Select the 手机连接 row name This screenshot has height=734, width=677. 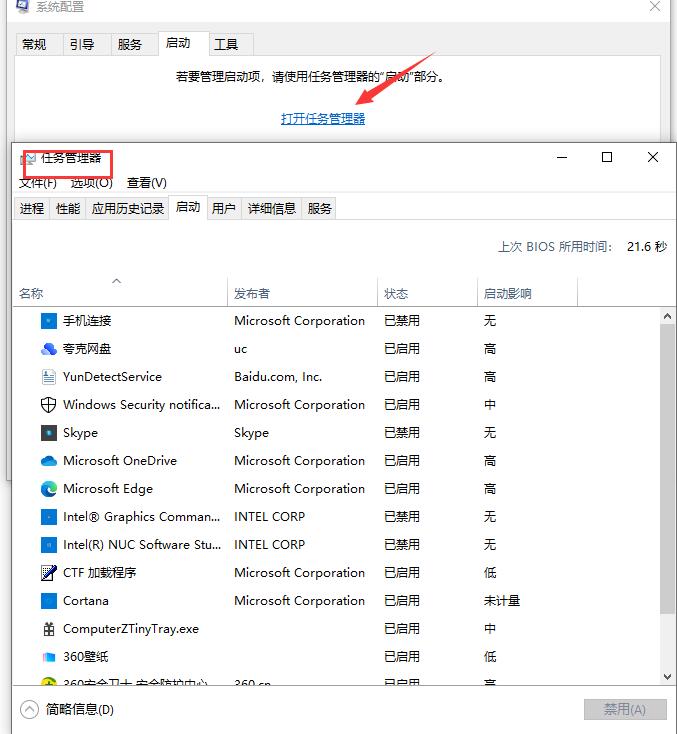click(87, 321)
